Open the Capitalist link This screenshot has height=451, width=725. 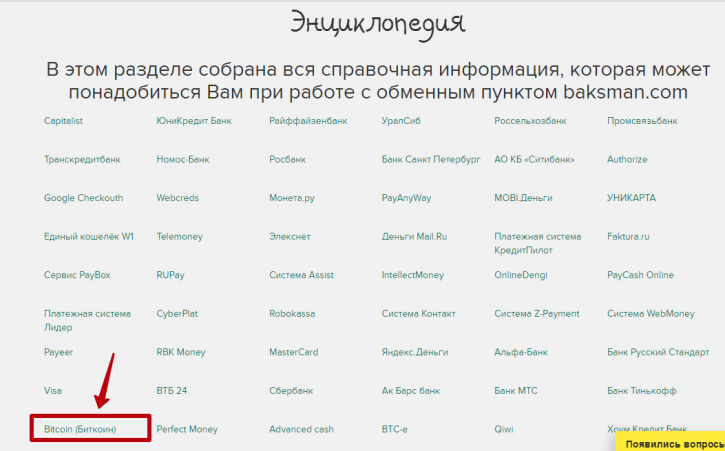pyautogui.click(x=63, y=121)
